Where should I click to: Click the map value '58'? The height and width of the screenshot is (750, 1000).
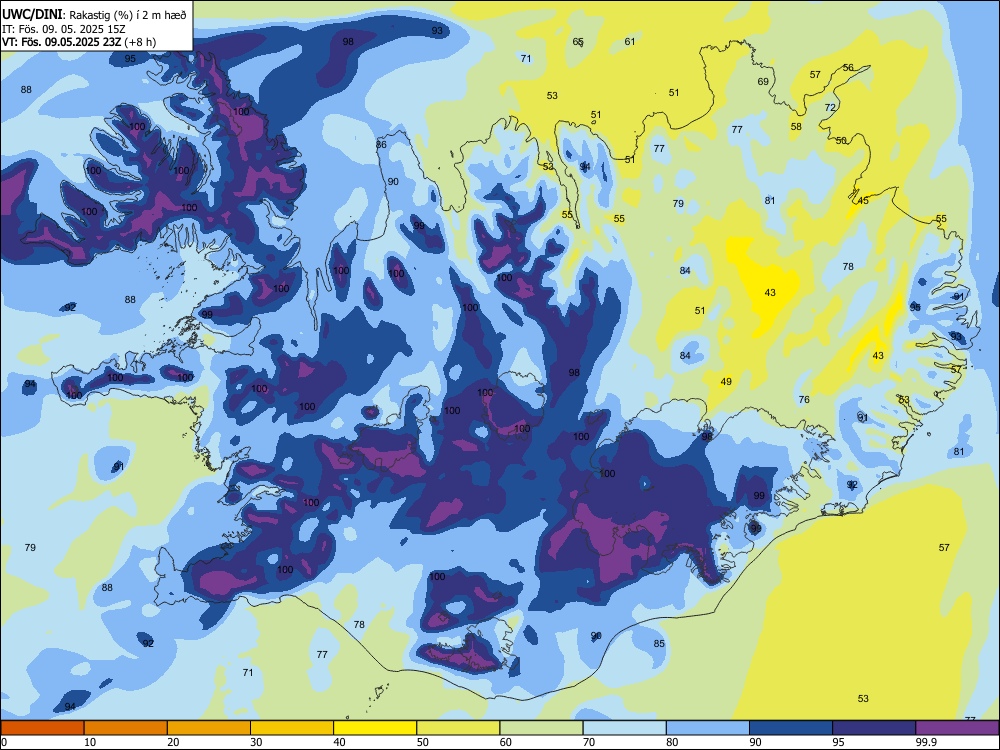click(796, 127)
